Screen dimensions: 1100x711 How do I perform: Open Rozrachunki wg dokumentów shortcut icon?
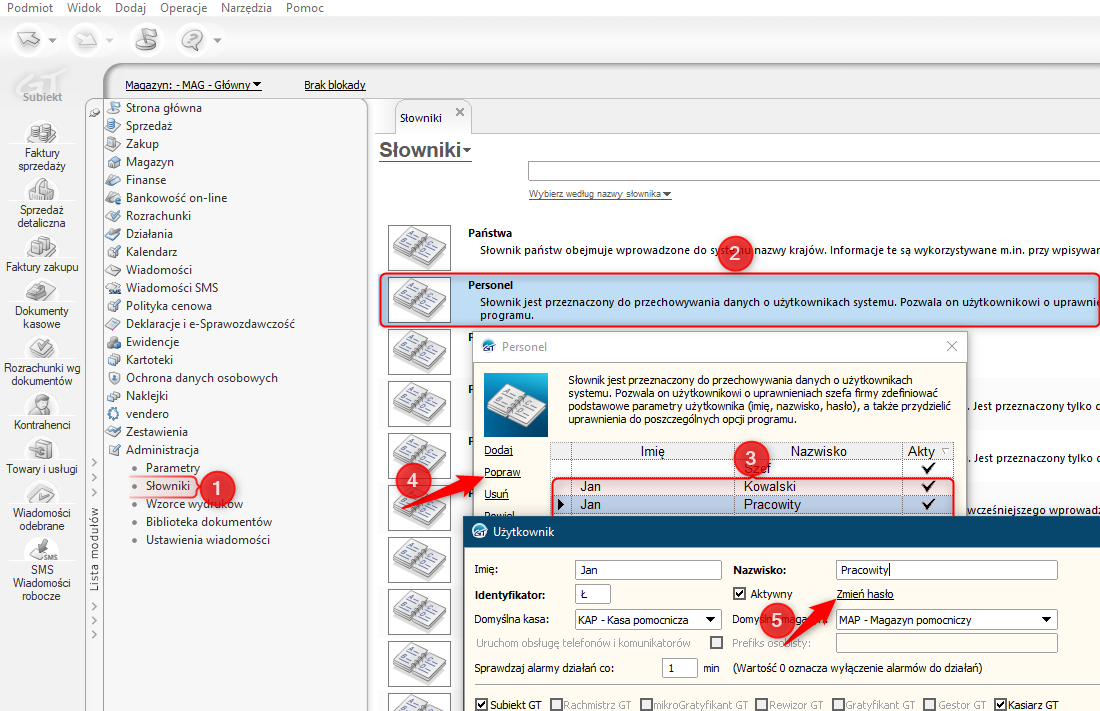[41, 348]
